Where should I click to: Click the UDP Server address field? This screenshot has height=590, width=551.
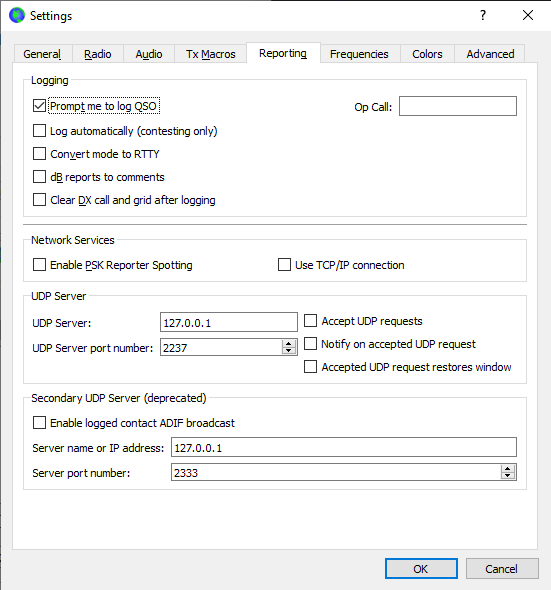click(229, 322)
